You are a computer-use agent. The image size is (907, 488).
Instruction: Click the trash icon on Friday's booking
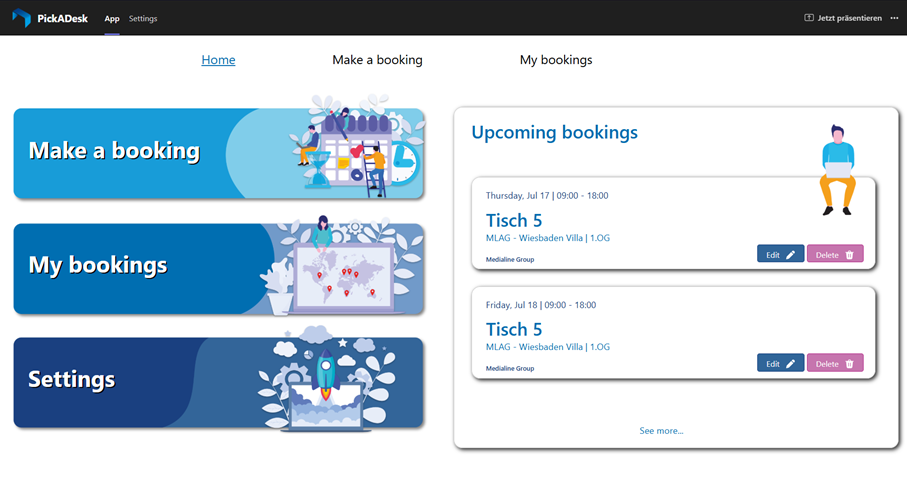click(849, 364)
